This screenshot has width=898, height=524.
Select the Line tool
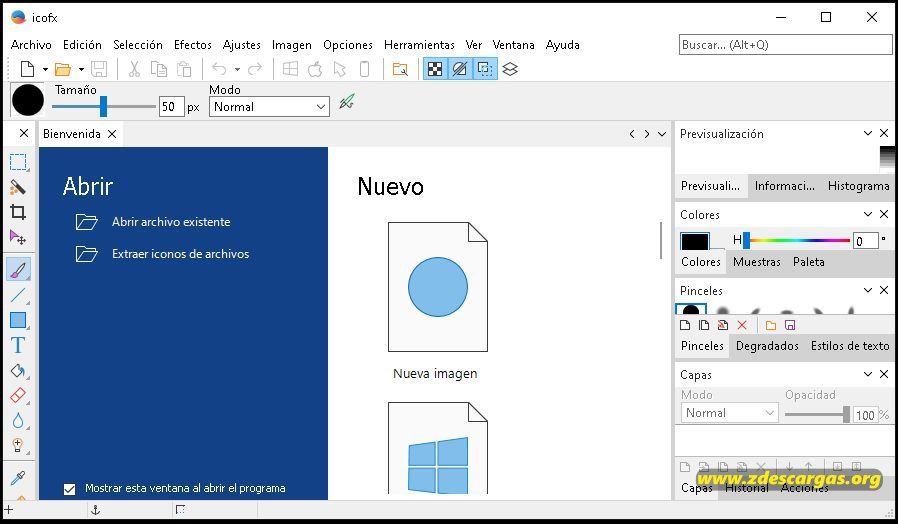point(18,296)
